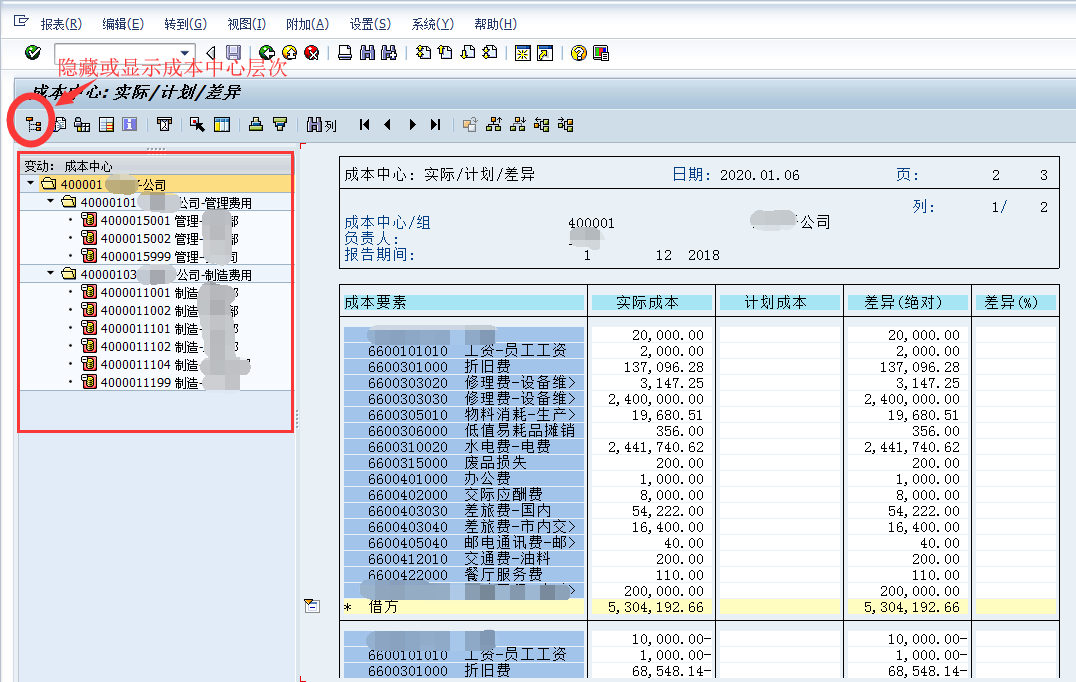Open the 转到(G) menu
The width and height of the screenshot is (1076, 682).
185,24
